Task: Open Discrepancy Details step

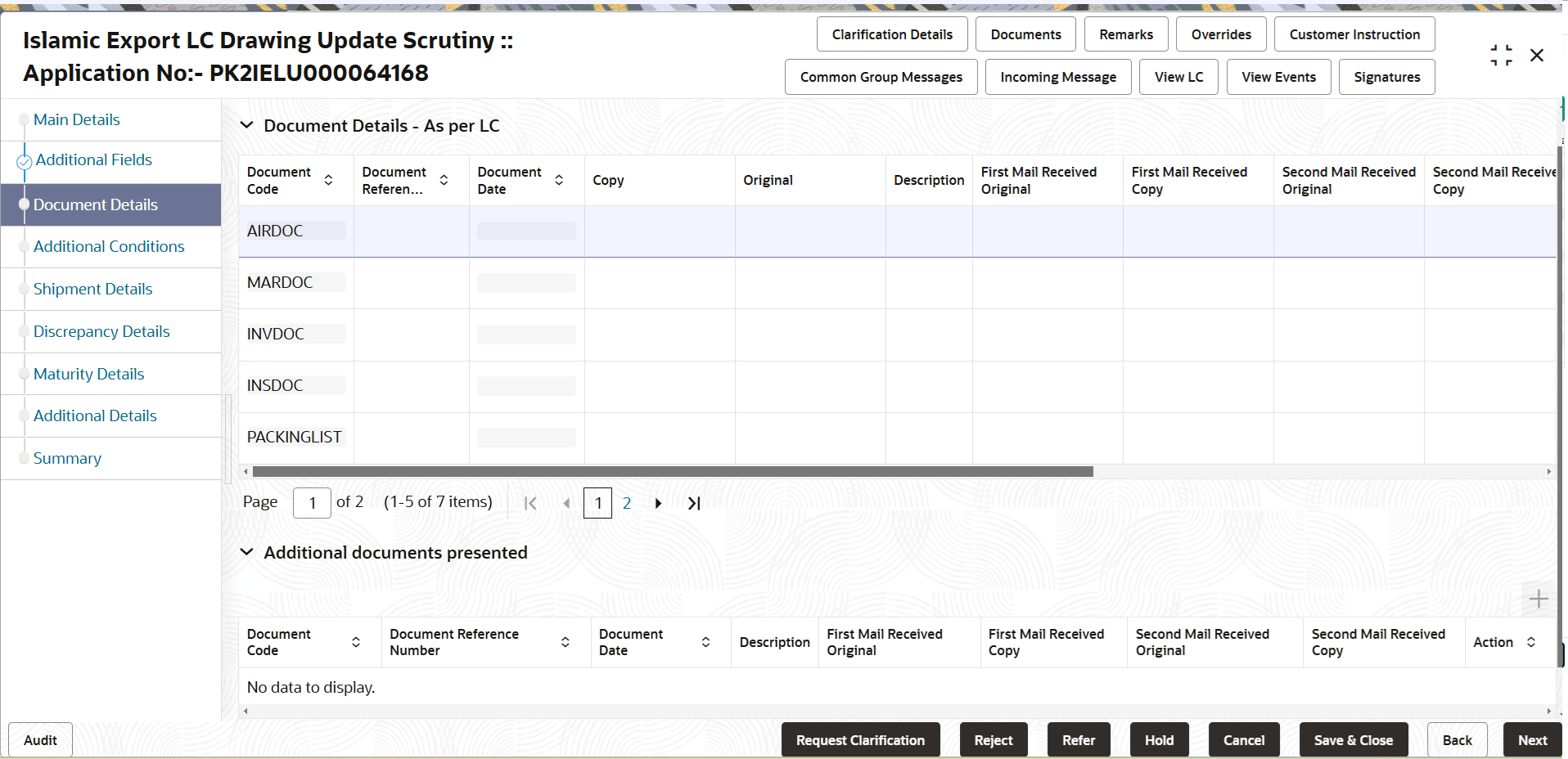Action: pos(101,331)
